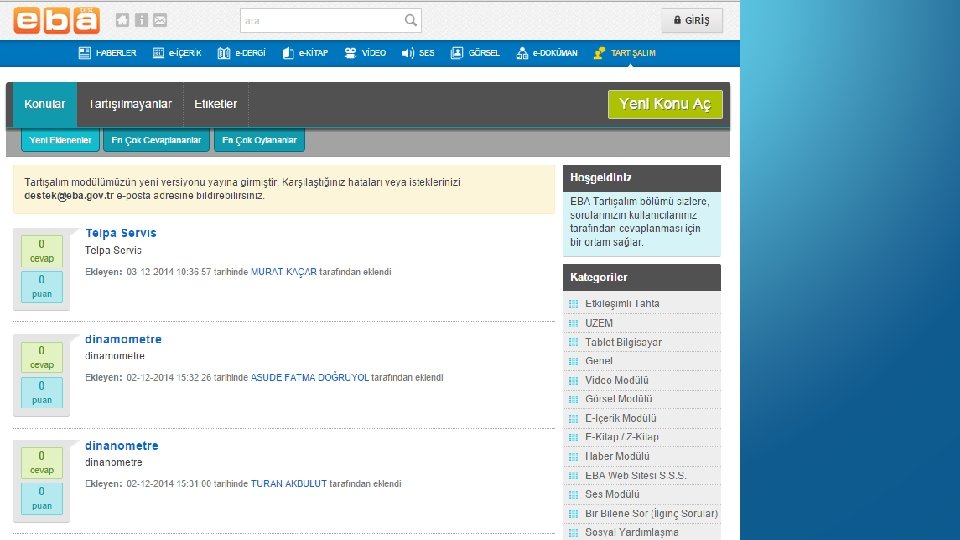The width and height of the screenshot is (960, 540).
Task: Filter by En Çok Oylananlar
Action: [259, 140]
